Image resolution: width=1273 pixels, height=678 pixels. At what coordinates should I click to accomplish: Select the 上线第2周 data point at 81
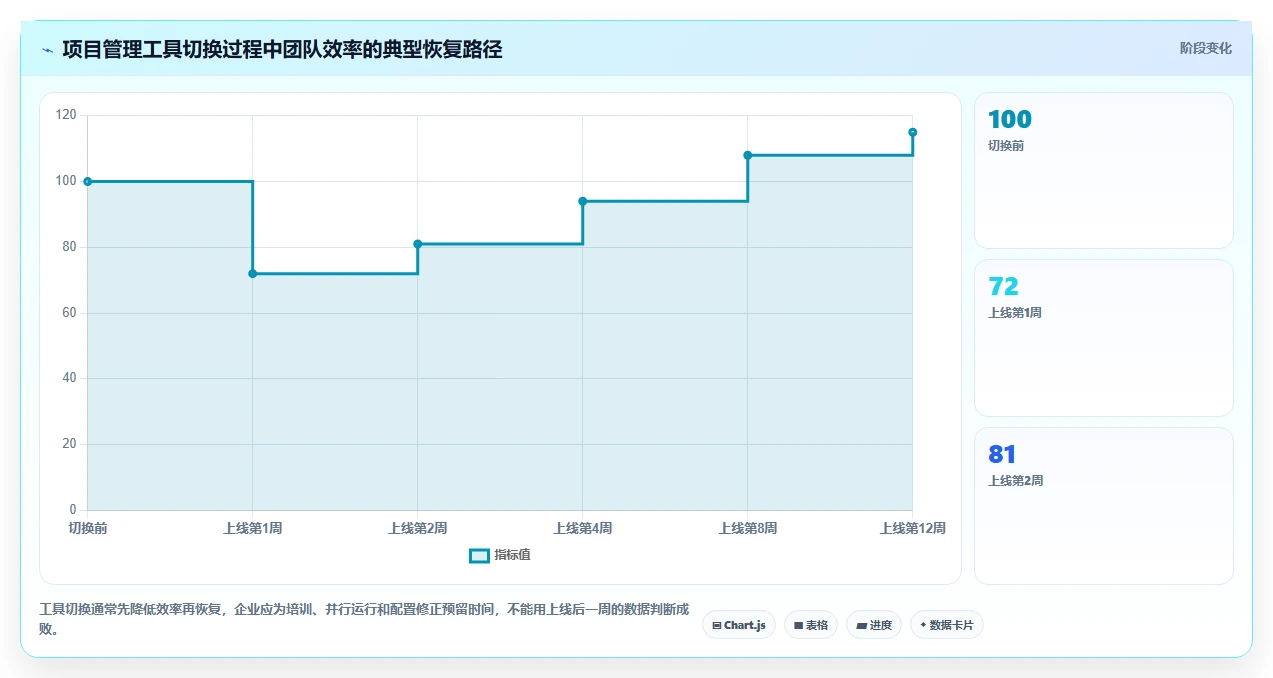coord(417,244)
